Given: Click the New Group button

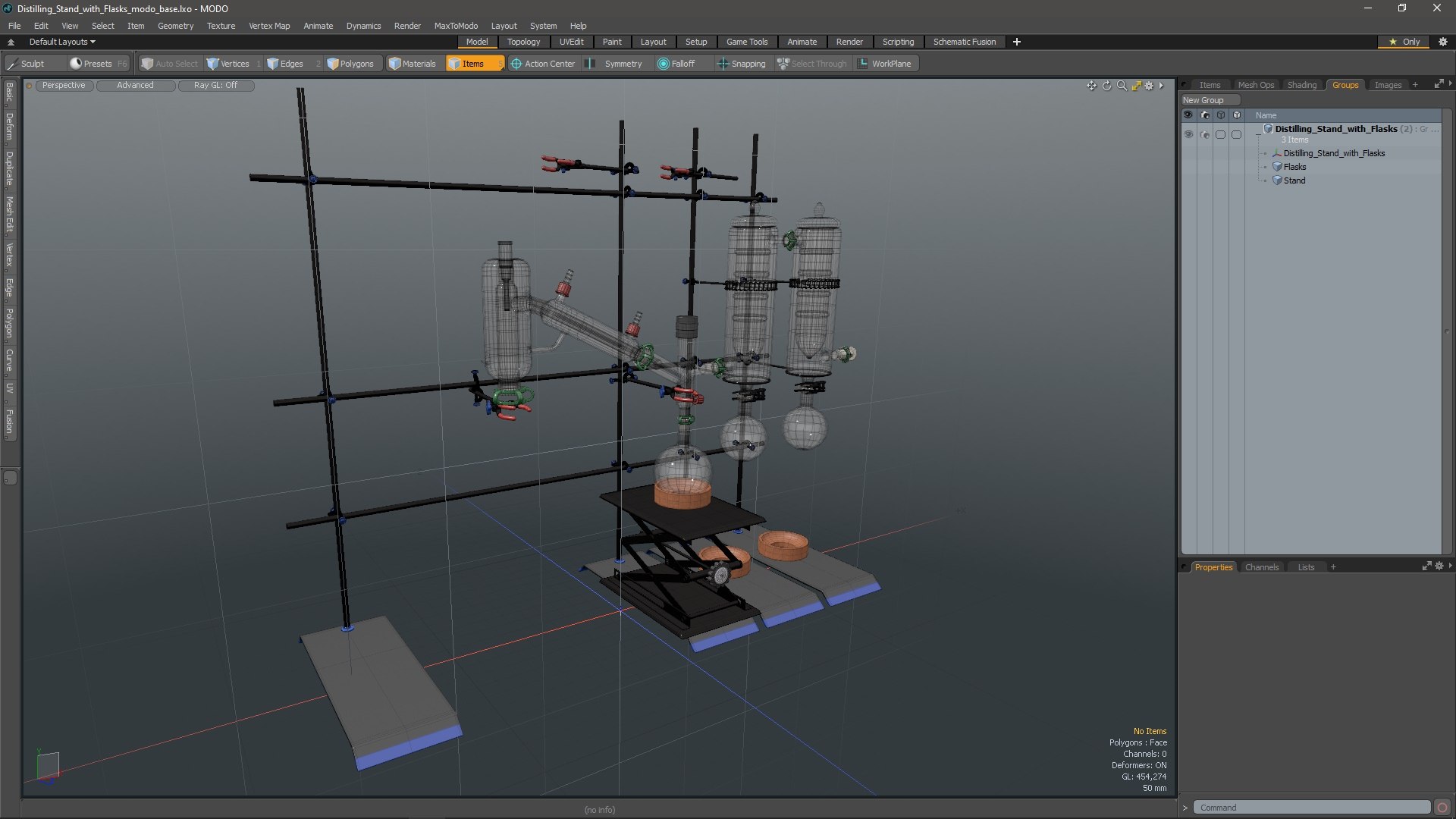Looking at the screenshot, I should click(1210, 100).
